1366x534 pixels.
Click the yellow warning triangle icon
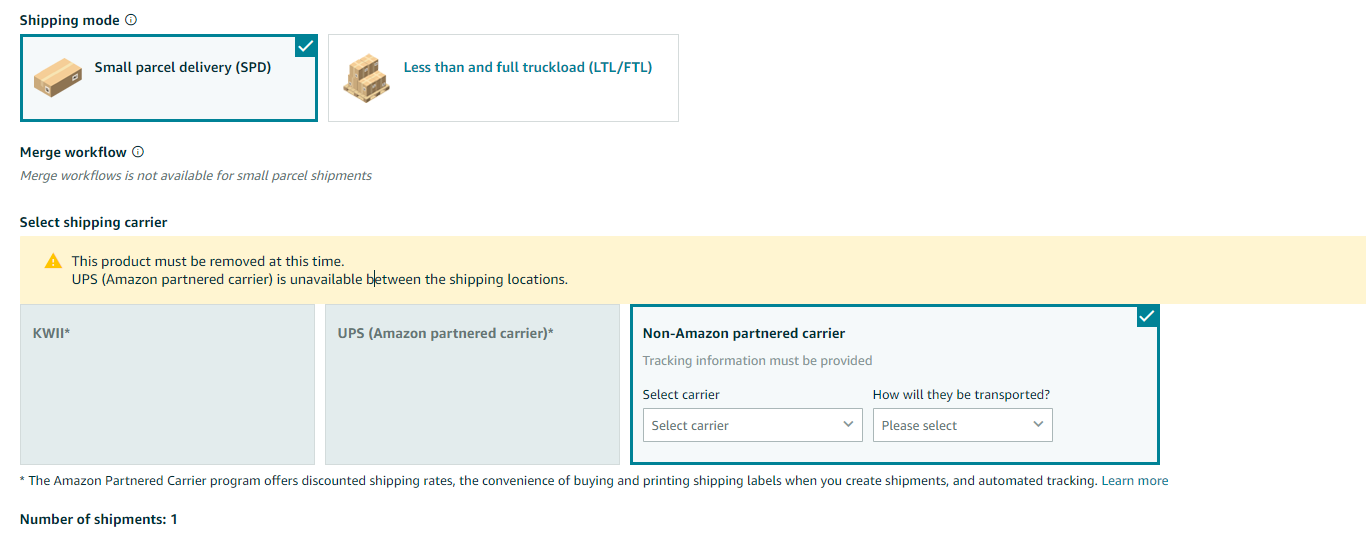pos(53,261)
